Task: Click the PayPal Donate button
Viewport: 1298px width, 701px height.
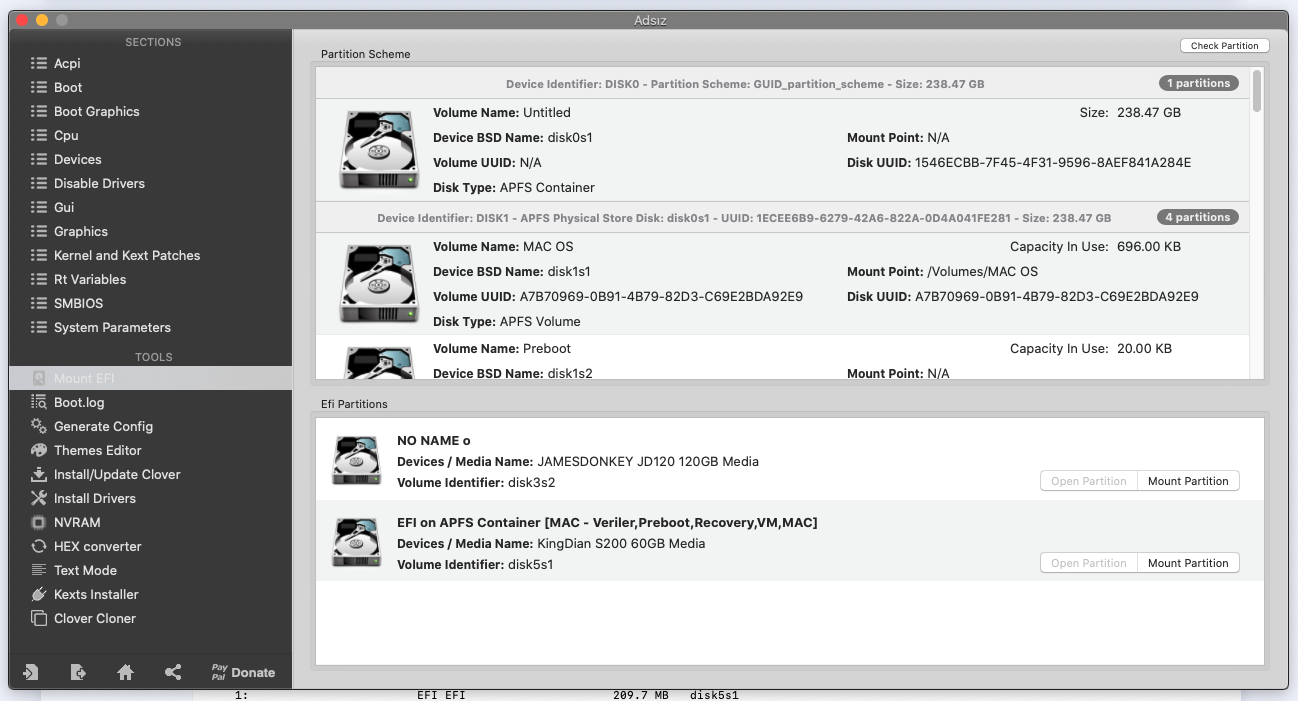Action: coord(242,672)
